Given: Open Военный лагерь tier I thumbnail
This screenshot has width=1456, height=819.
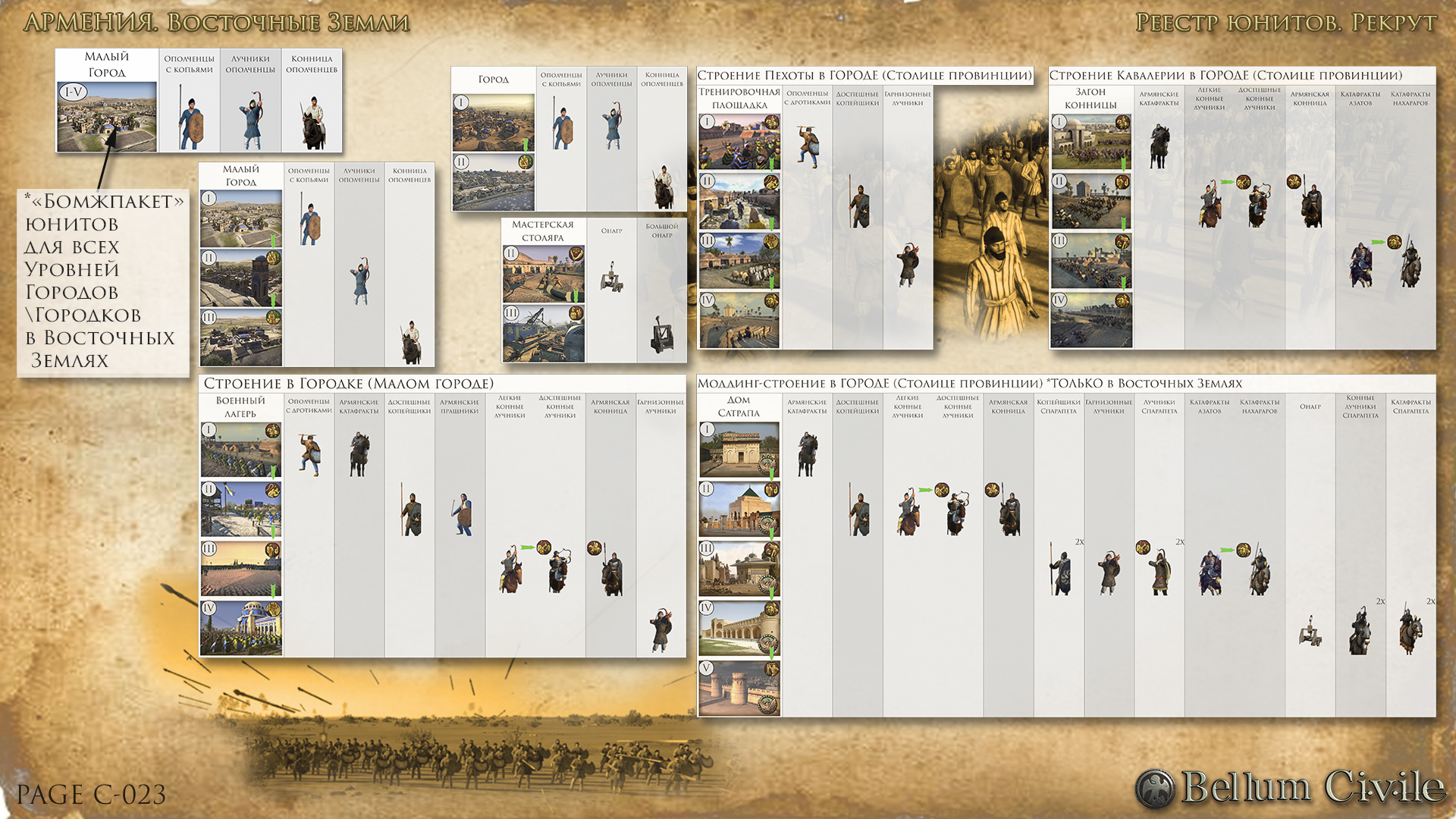Looking at the screenshot, I should (x=241, y=450).
